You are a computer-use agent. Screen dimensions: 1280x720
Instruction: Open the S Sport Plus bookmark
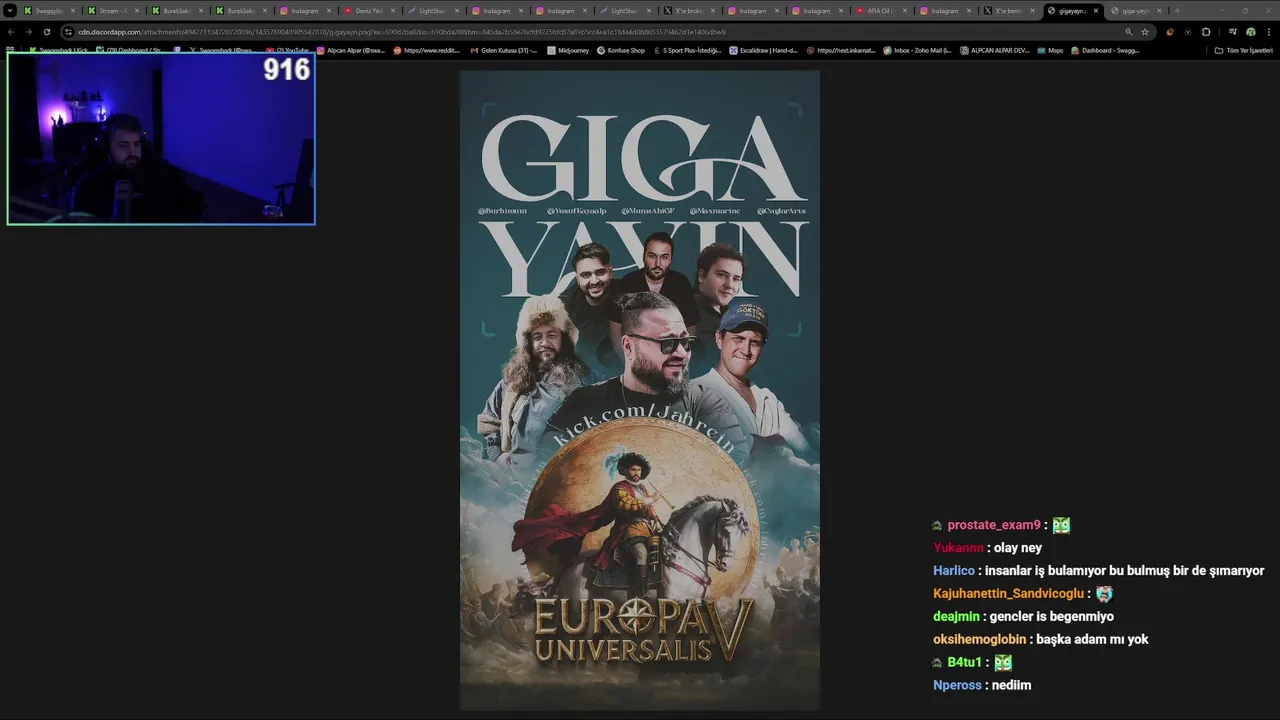click(x=687, y=50)
